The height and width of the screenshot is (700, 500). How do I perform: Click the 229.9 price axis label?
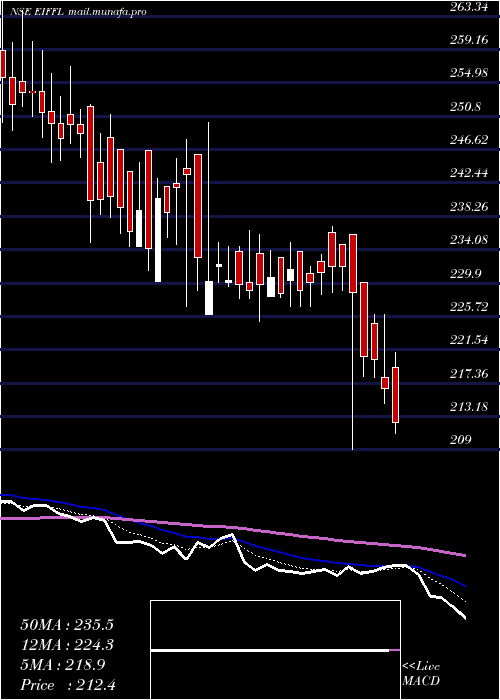[x=466, y=273]
